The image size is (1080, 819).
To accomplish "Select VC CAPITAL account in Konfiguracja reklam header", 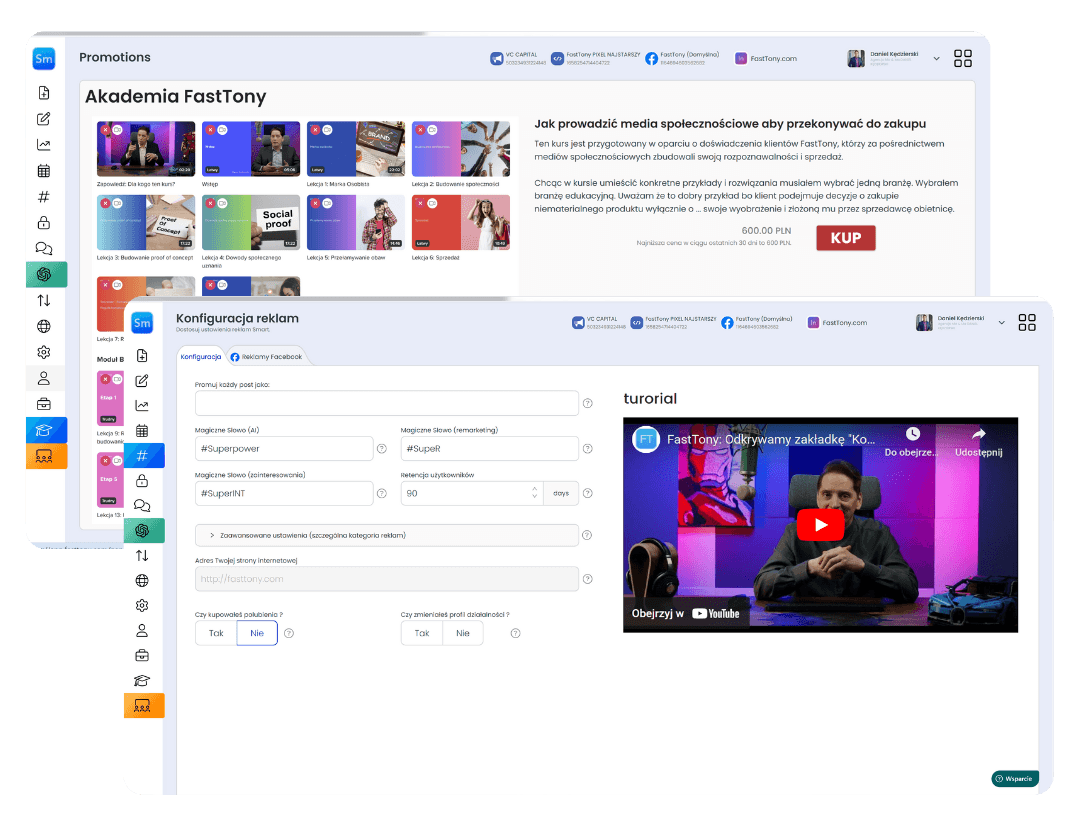I will (599, 322).
